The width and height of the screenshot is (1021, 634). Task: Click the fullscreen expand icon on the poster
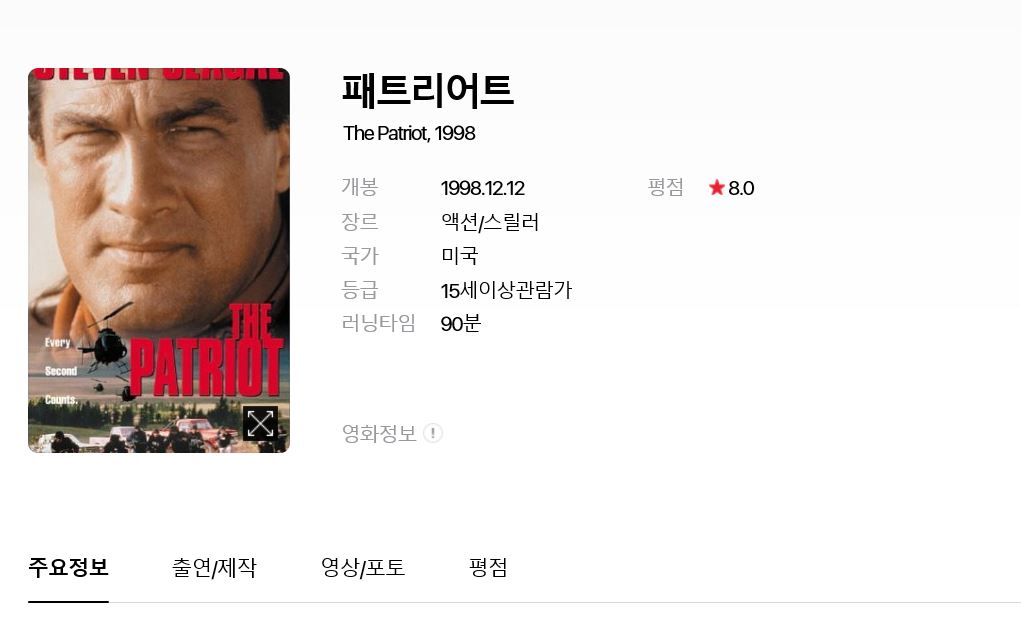tap(260, 424)
